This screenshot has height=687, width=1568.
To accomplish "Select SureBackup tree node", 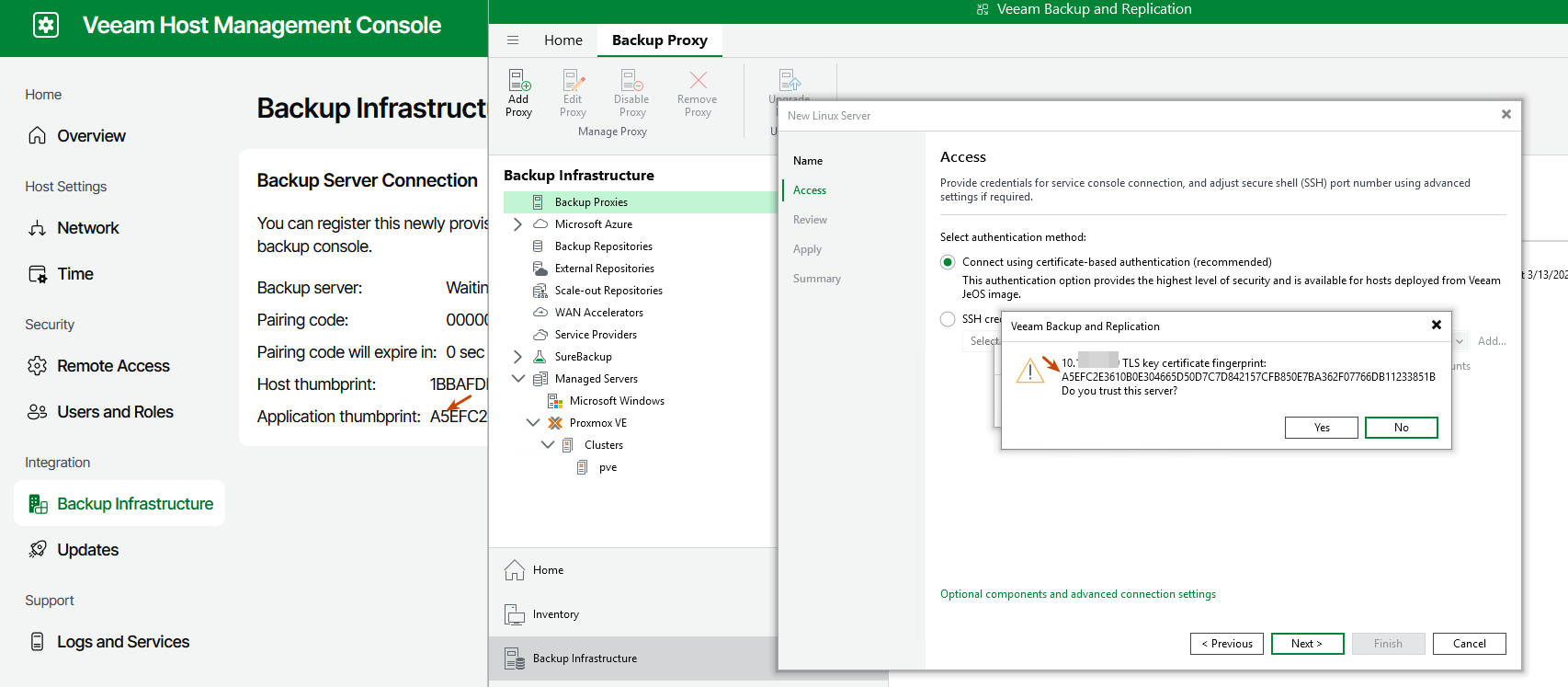I will (x=583, y=357).
